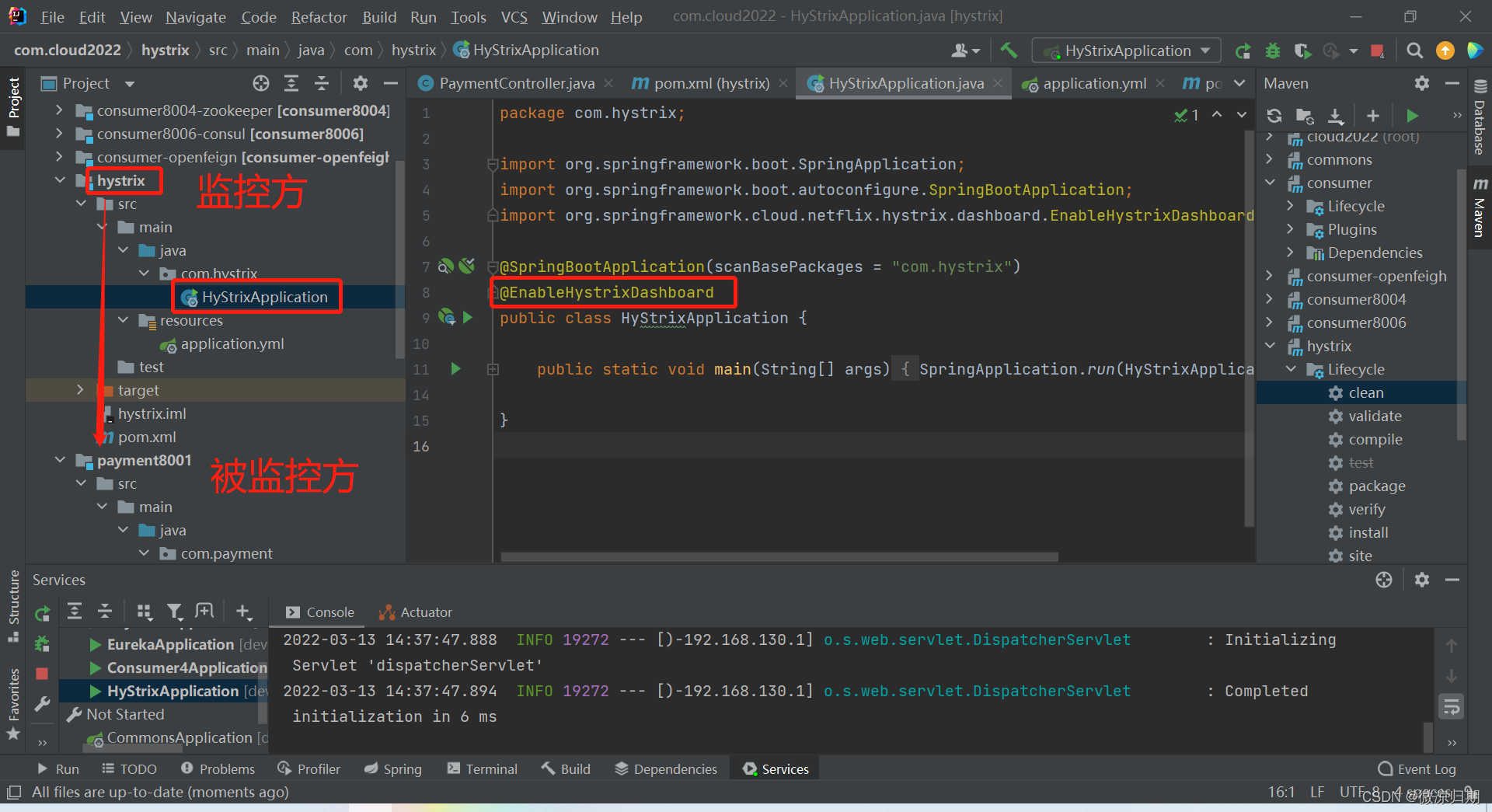Open Project panel settings gear
1492x812 pixels.
(x=360, y=83)
